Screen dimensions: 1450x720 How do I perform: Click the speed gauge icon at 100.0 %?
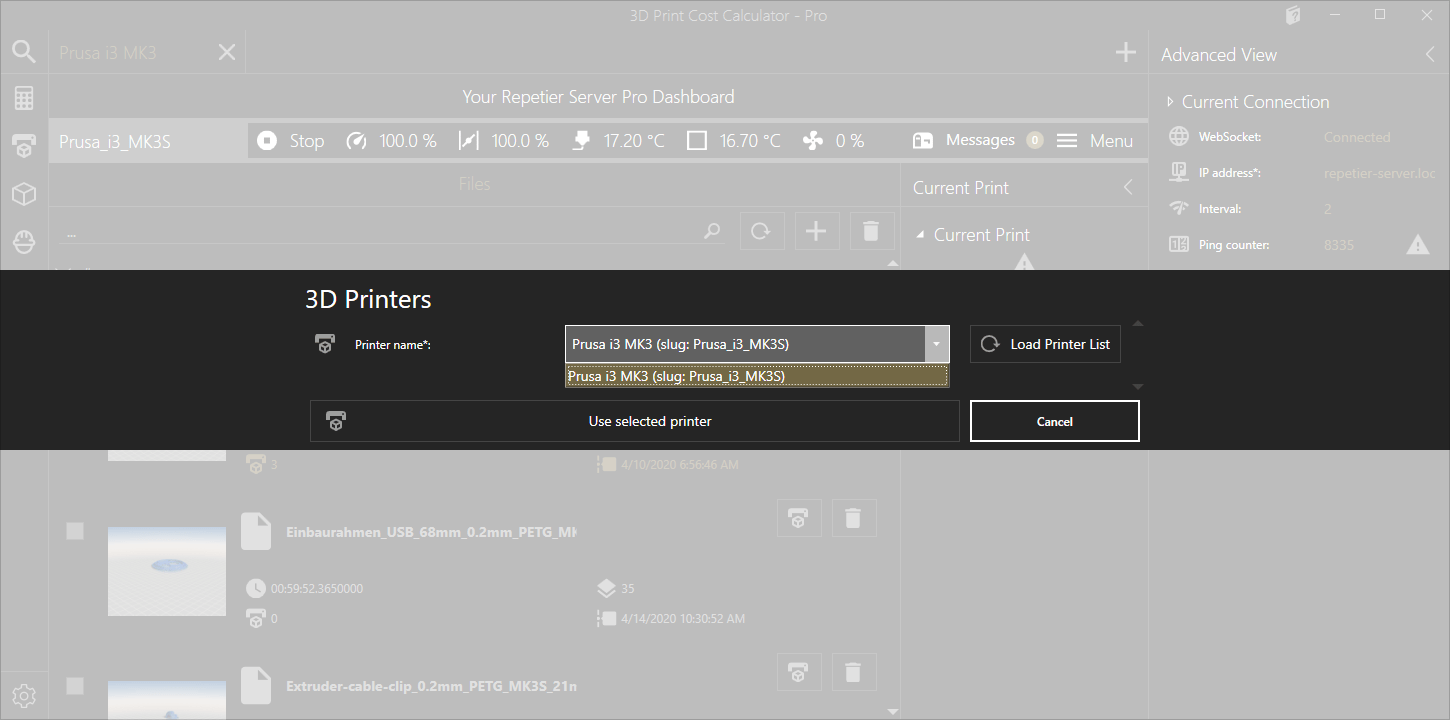tap(356, 141)
